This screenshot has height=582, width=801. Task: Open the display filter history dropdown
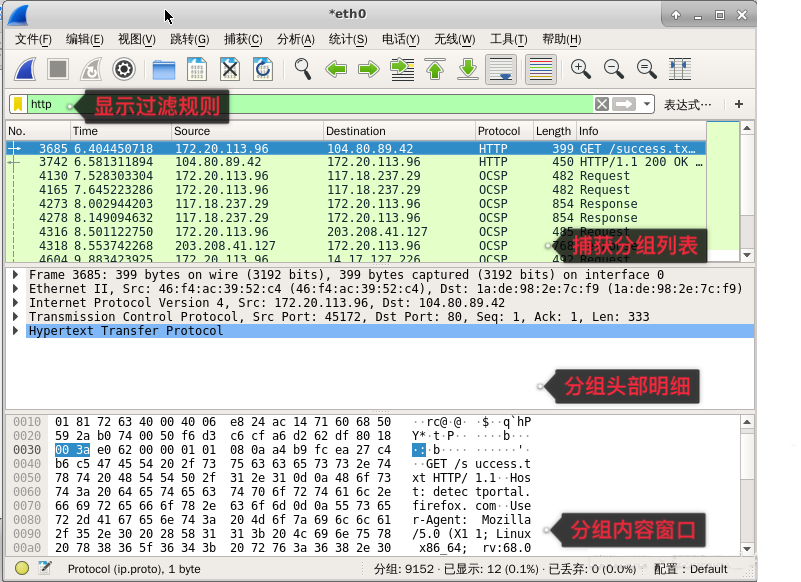646,104
